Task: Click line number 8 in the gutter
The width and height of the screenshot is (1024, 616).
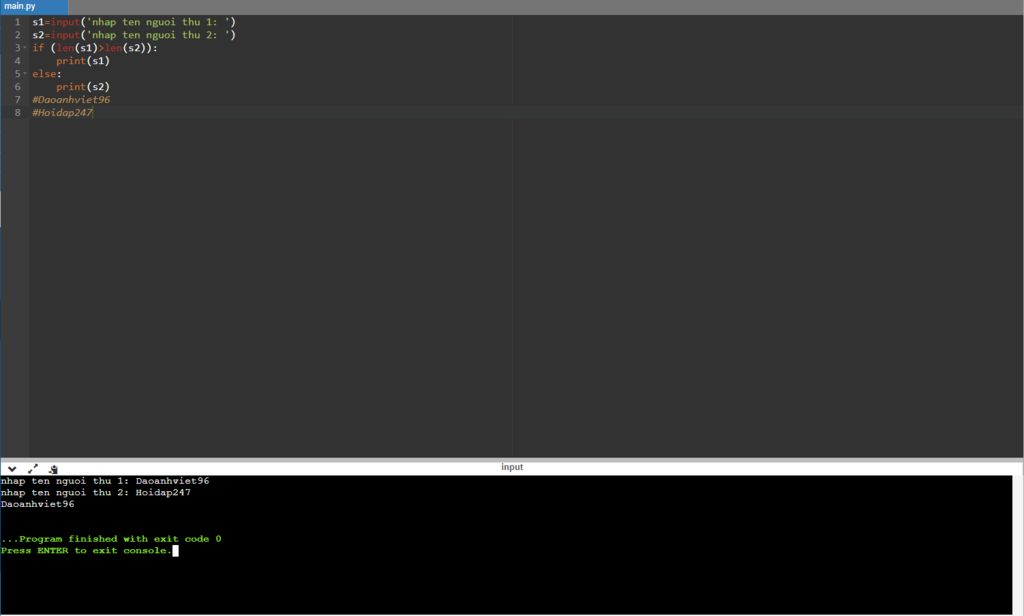Action: click(x=18, y=113)
